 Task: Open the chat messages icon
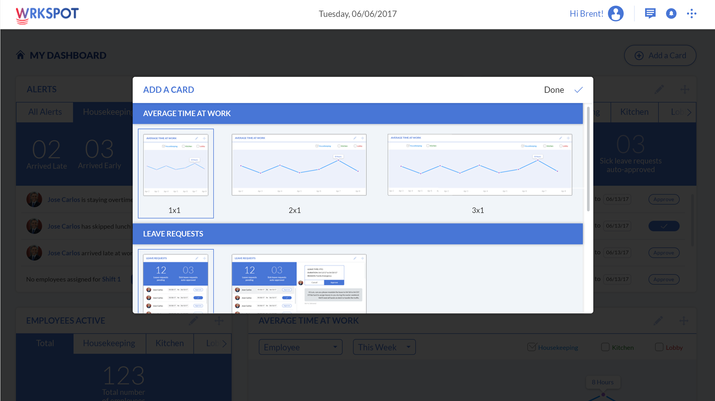650,13
